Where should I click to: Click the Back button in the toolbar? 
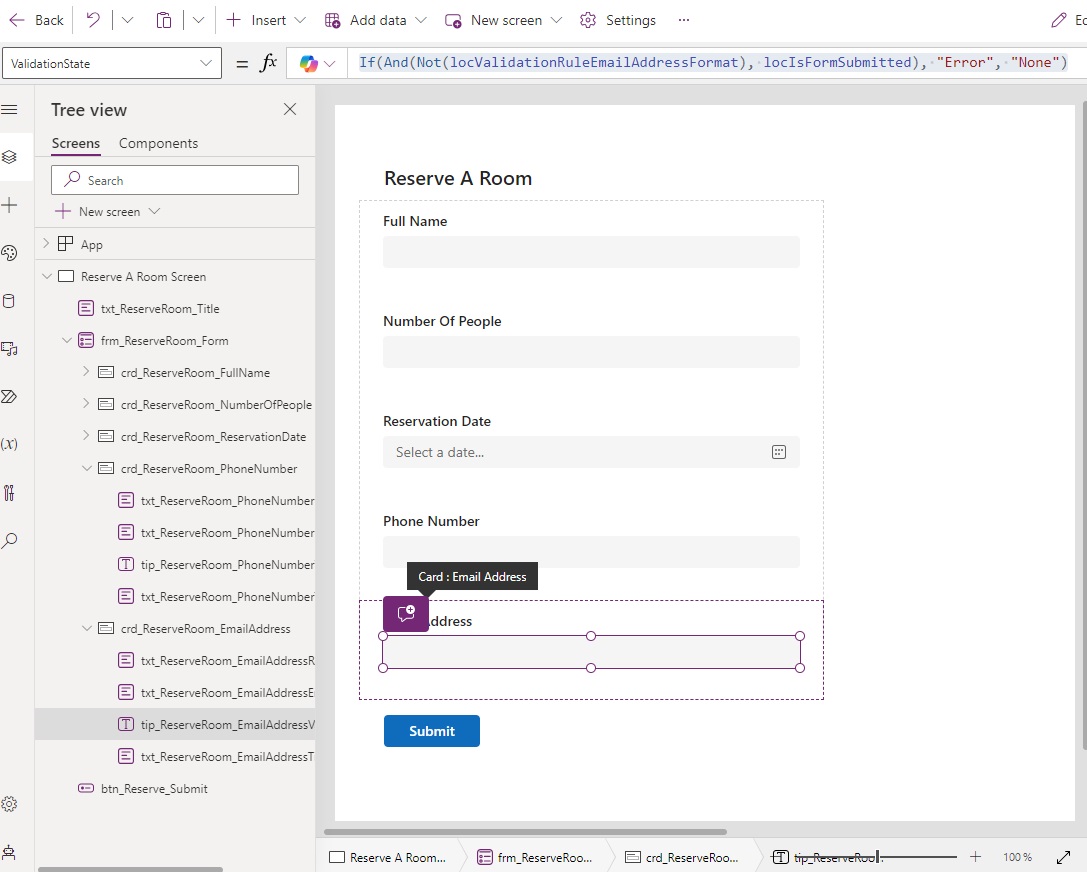click(36, 19)
